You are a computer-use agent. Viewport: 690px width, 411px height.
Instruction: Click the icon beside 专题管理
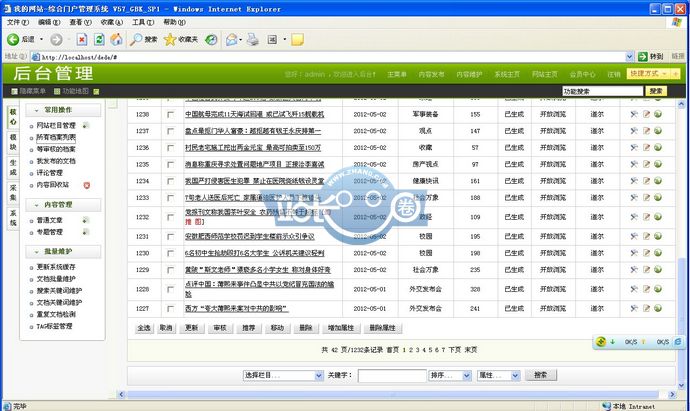tap(86, 232)
